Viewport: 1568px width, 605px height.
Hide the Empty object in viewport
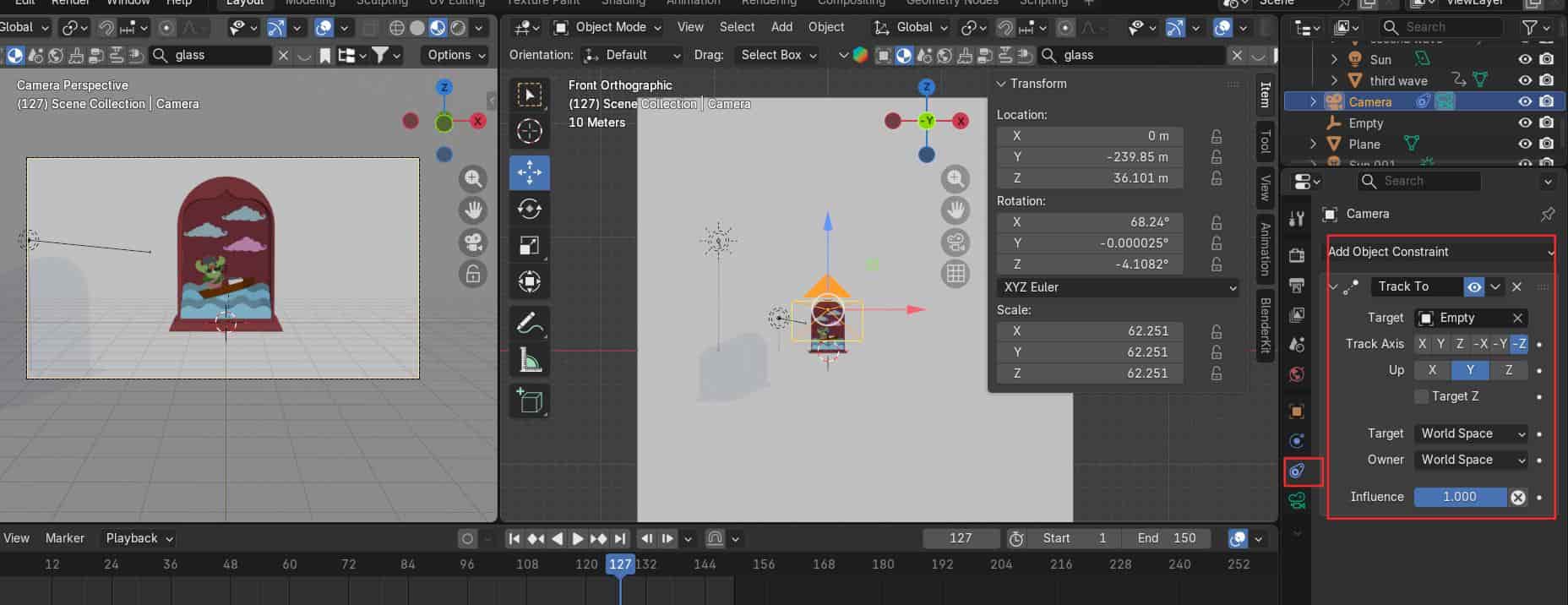pos(1525,123)
